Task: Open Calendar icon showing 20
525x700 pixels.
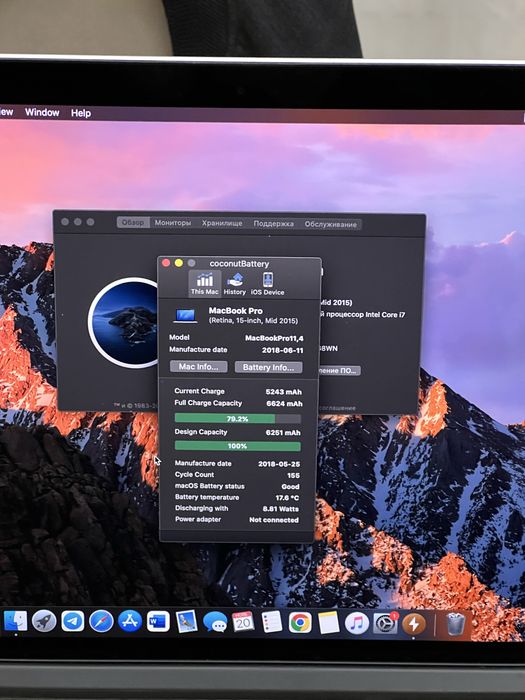Action: coord(243,621)
